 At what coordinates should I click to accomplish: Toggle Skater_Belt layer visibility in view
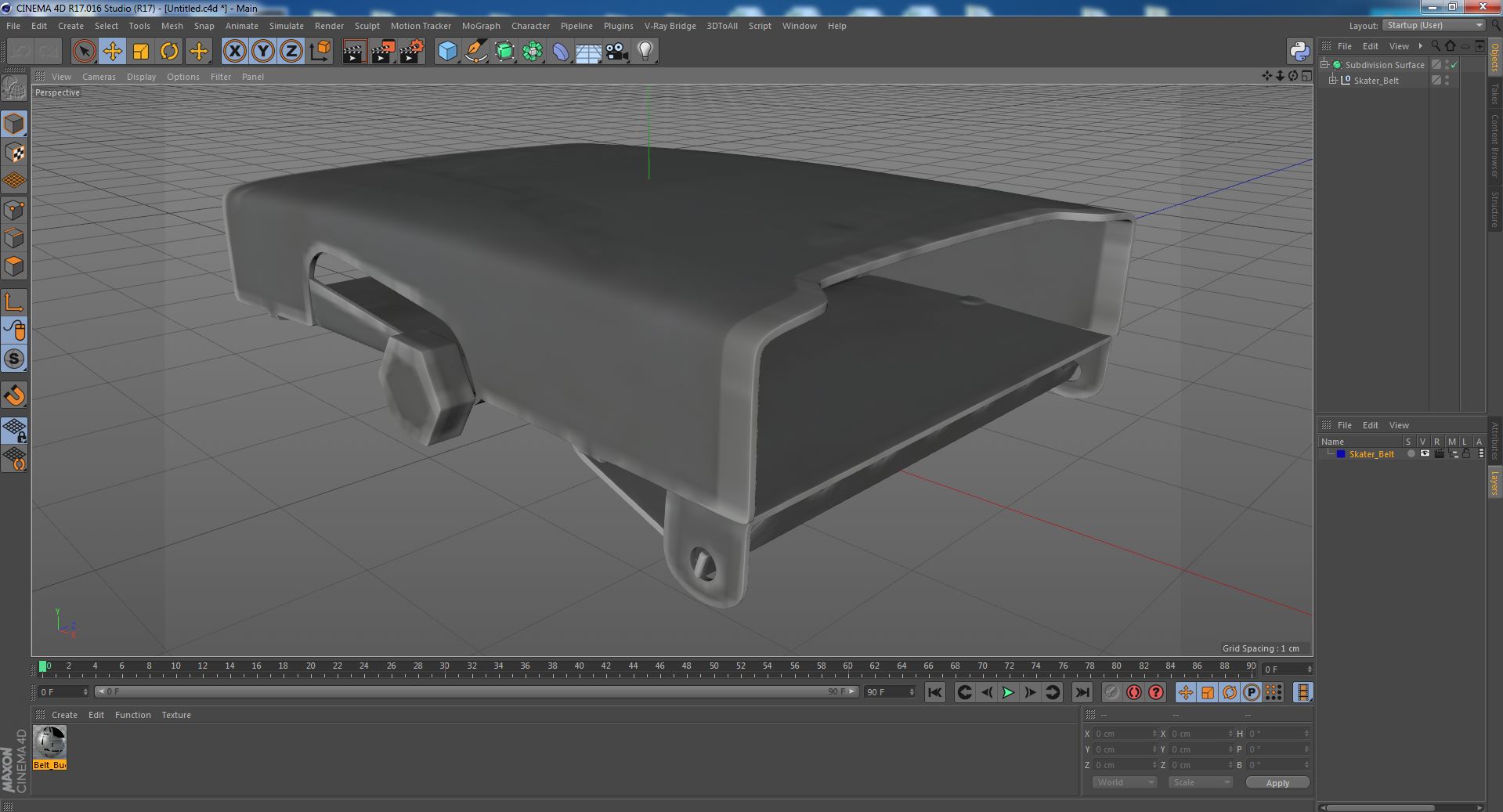tap(1425, 454)
